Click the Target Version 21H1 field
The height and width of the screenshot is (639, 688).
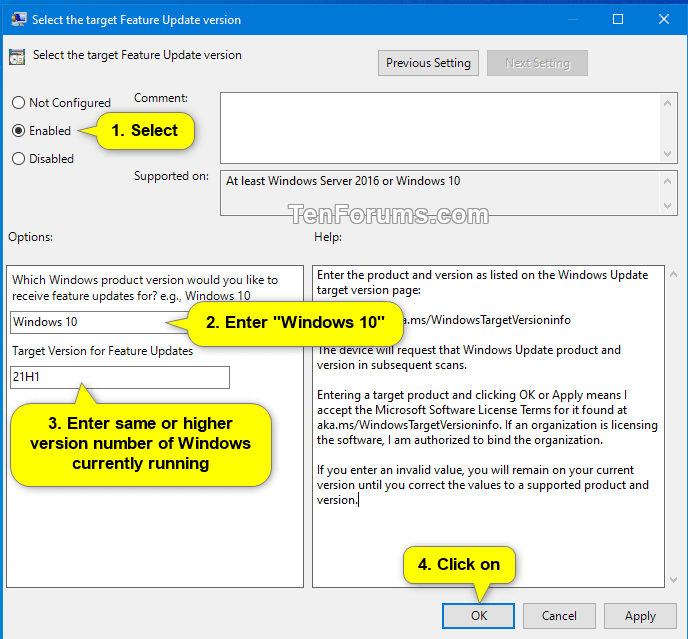coord(120,377)
